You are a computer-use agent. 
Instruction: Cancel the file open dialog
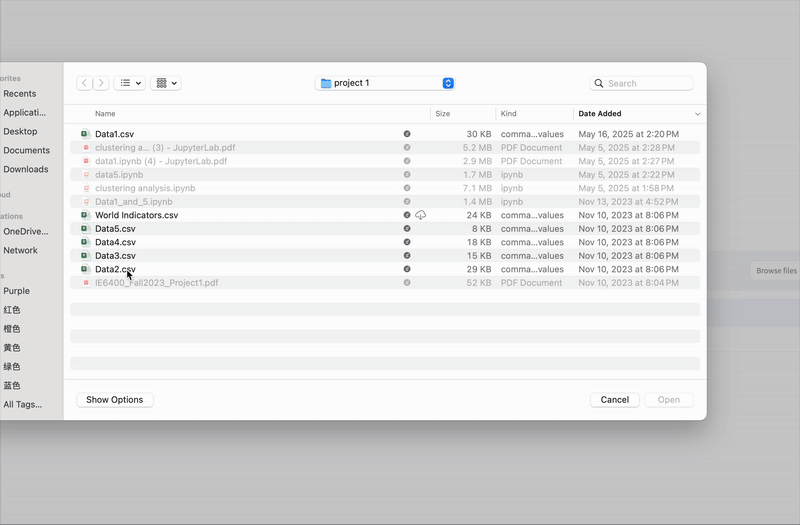click(x=614, y=400)
